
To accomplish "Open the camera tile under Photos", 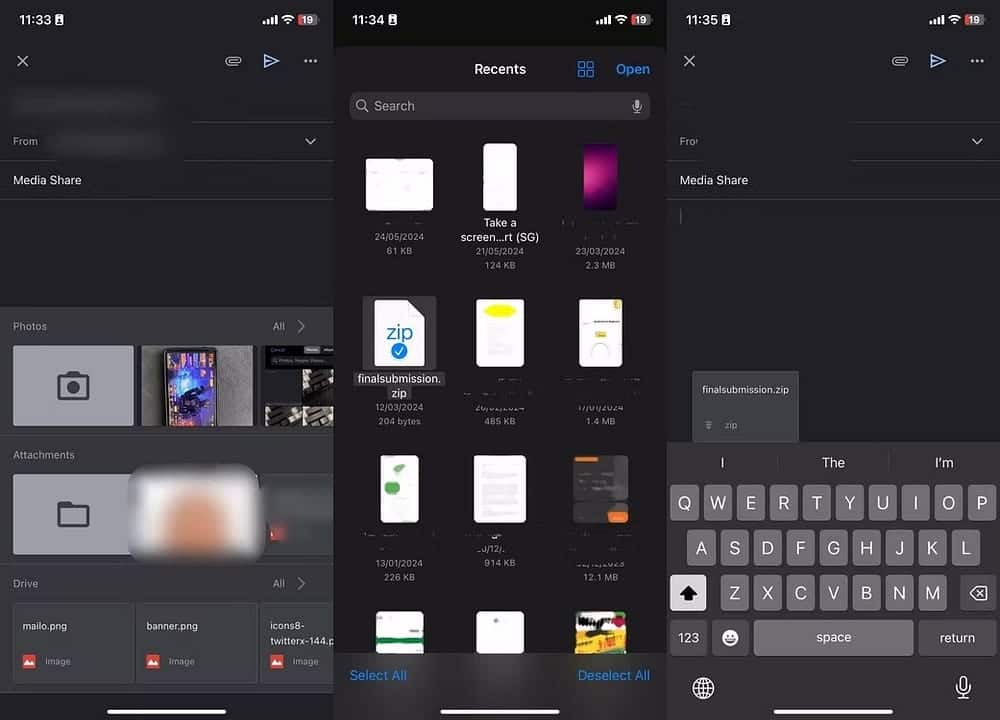I will pyautogui.click(x=73, y=386).
